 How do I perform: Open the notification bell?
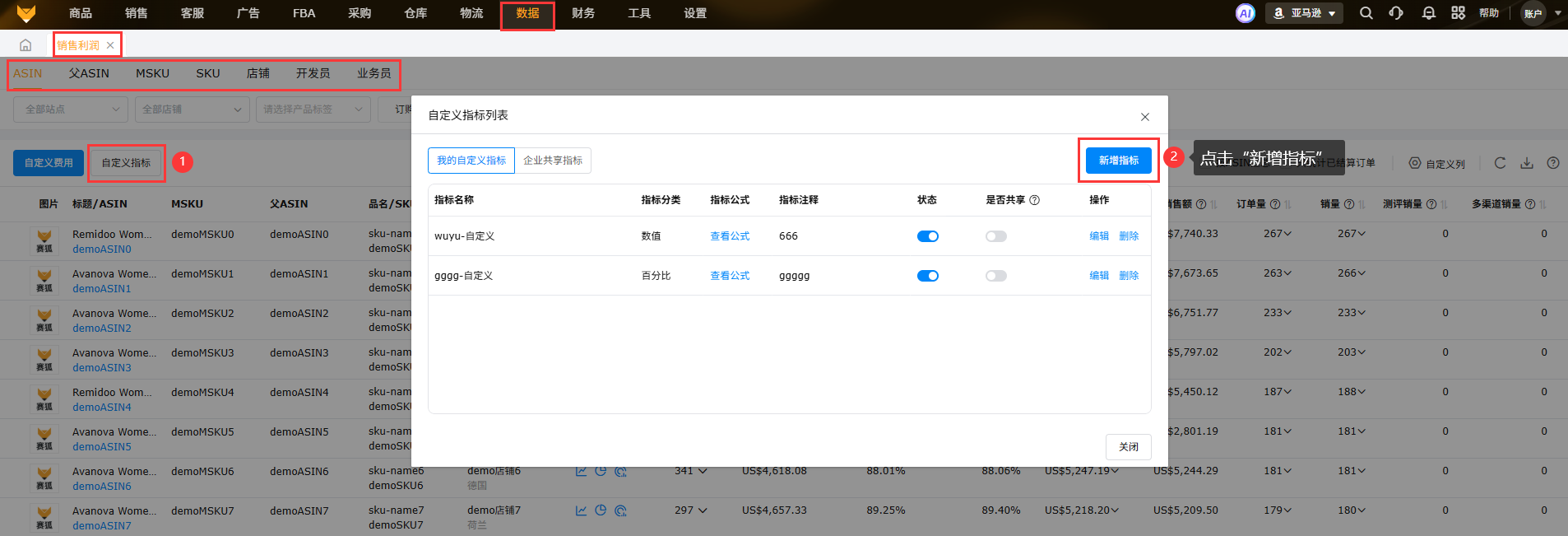tap(1428, 13)
